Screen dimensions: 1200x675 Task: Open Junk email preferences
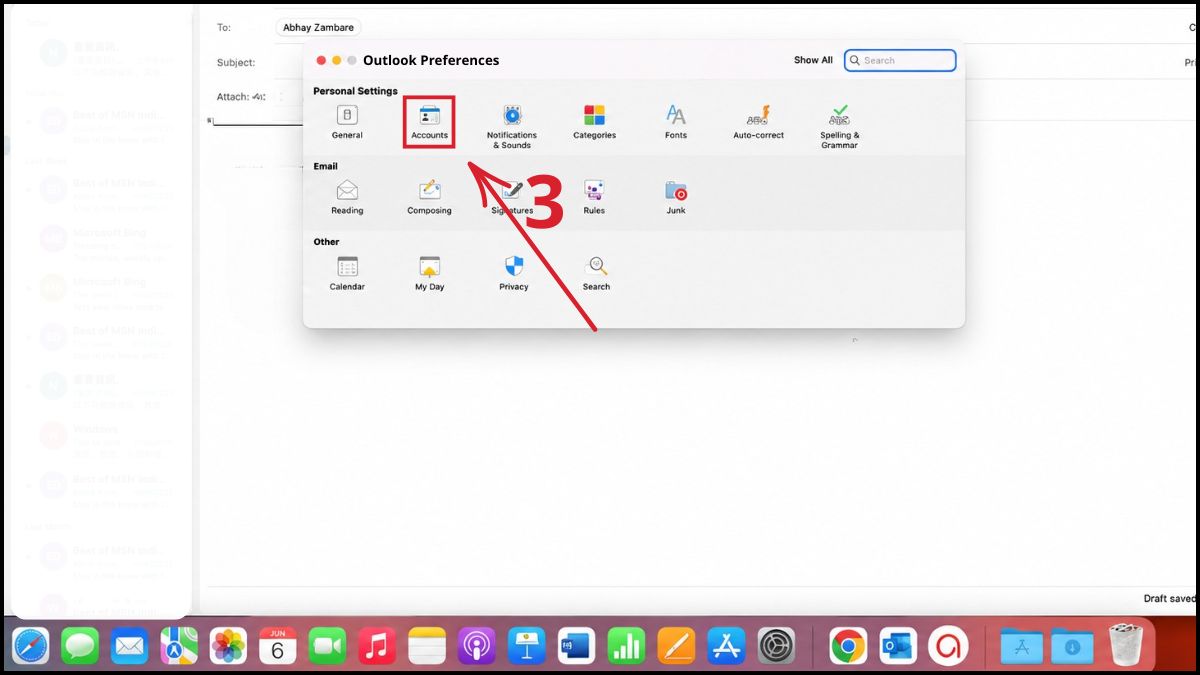click(676, 197)
